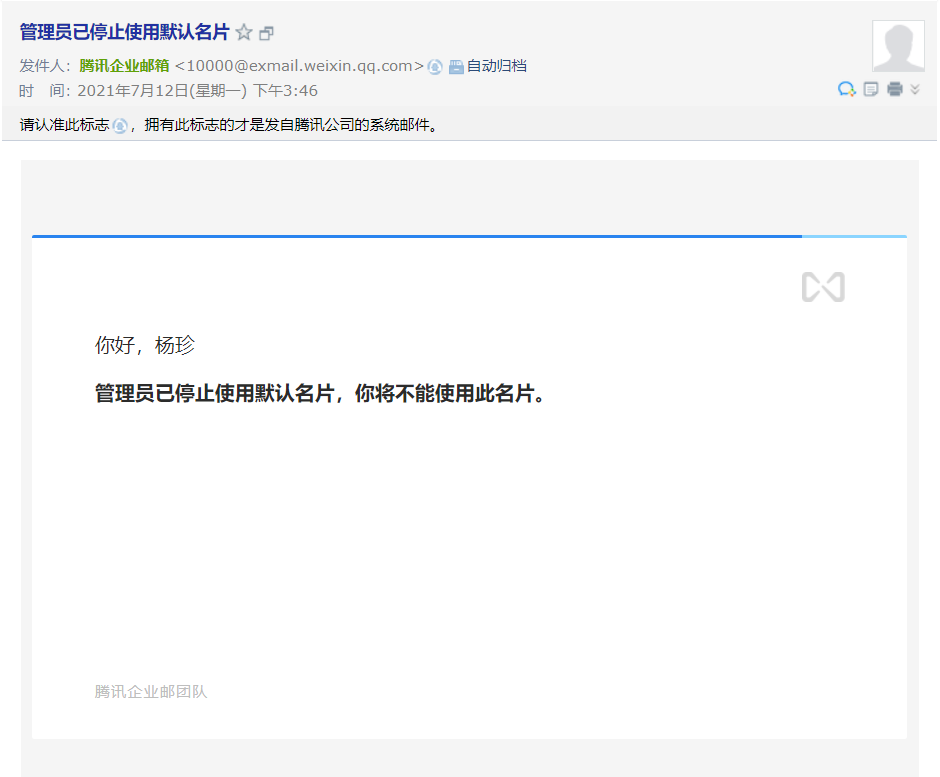
Task: Star this email with the star icon
Action: click(244, 32)
